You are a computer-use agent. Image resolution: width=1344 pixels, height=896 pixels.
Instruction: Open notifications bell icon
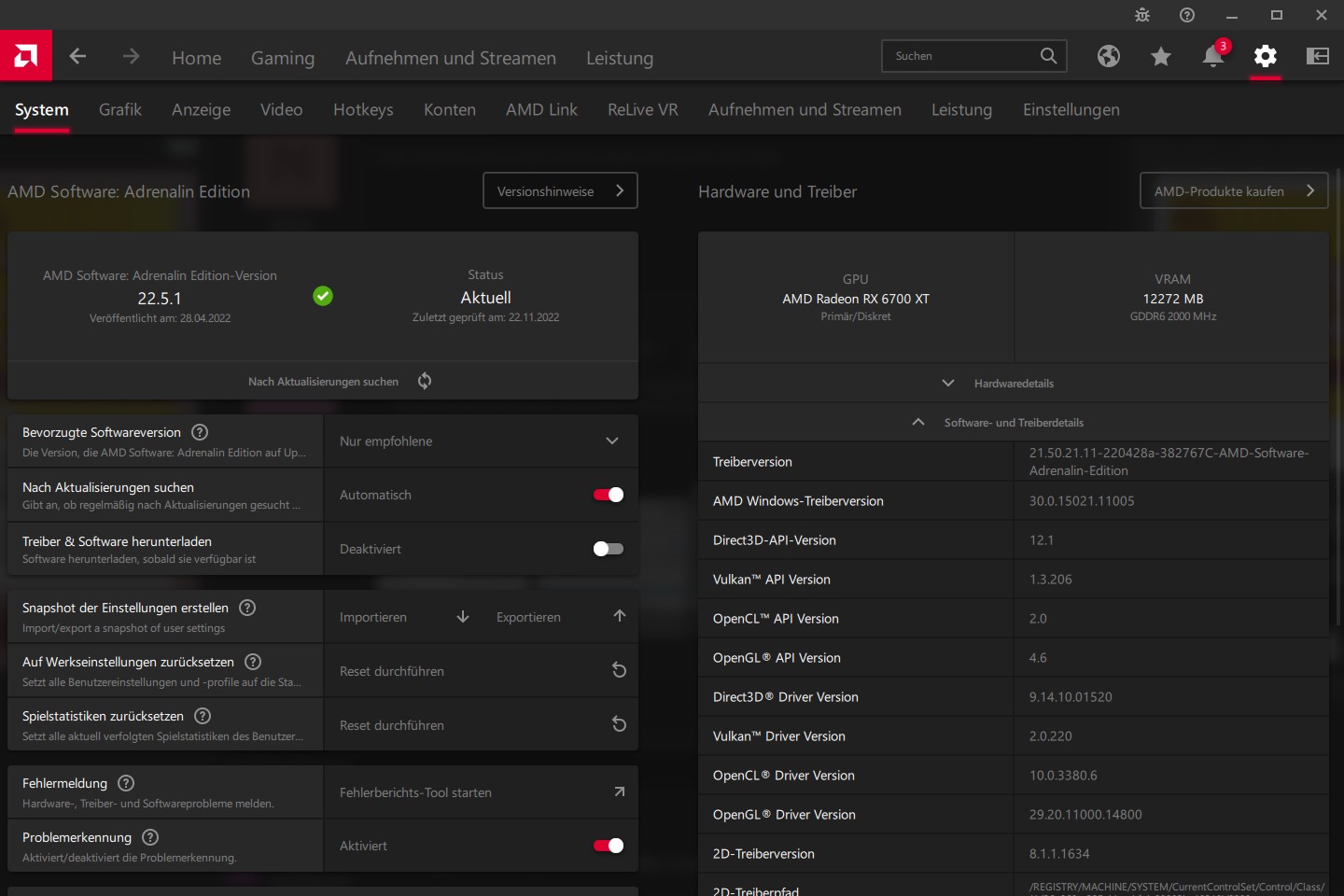[x=1213, y=56]
